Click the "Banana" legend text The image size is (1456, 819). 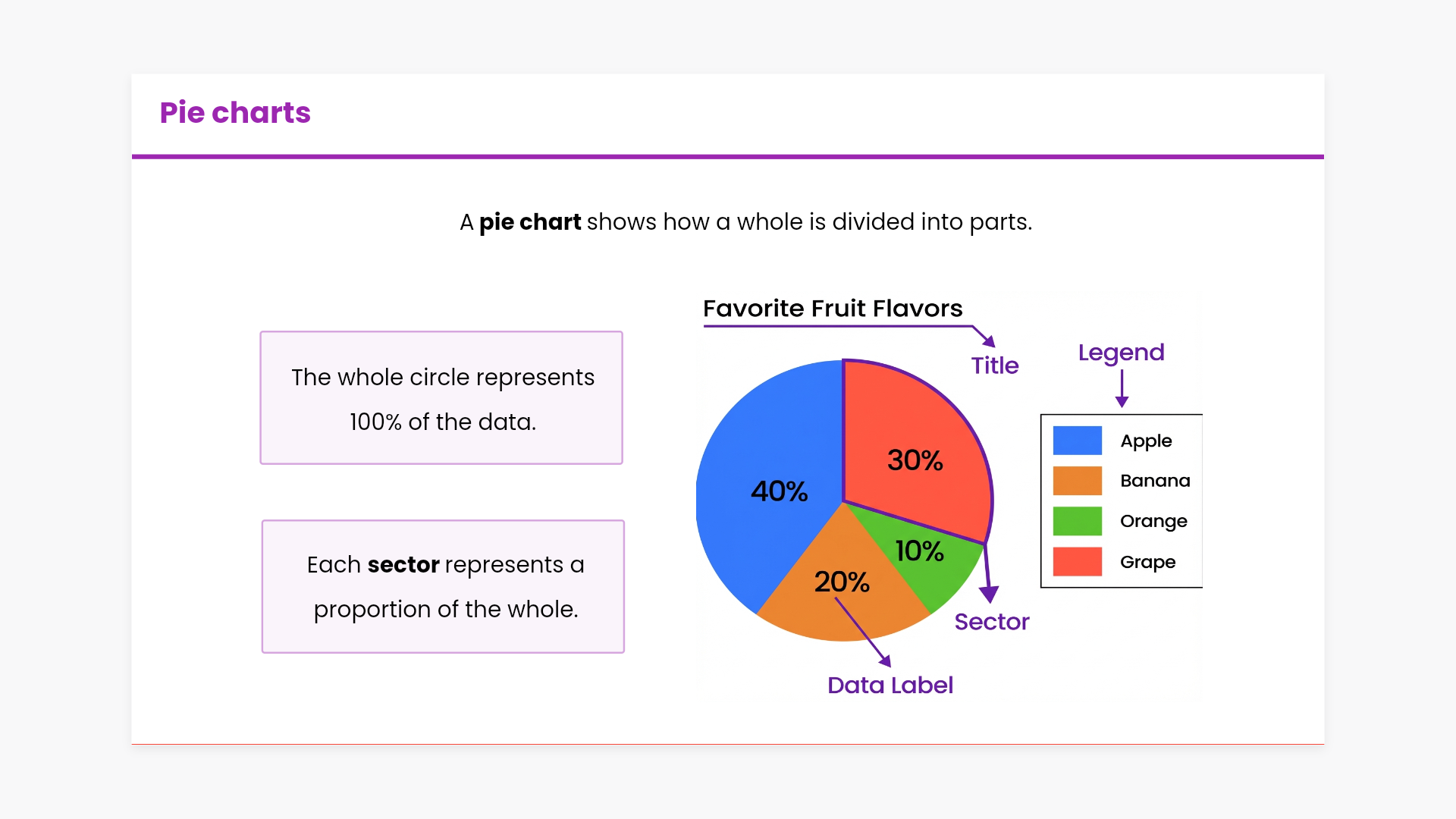click(1155, 481)
